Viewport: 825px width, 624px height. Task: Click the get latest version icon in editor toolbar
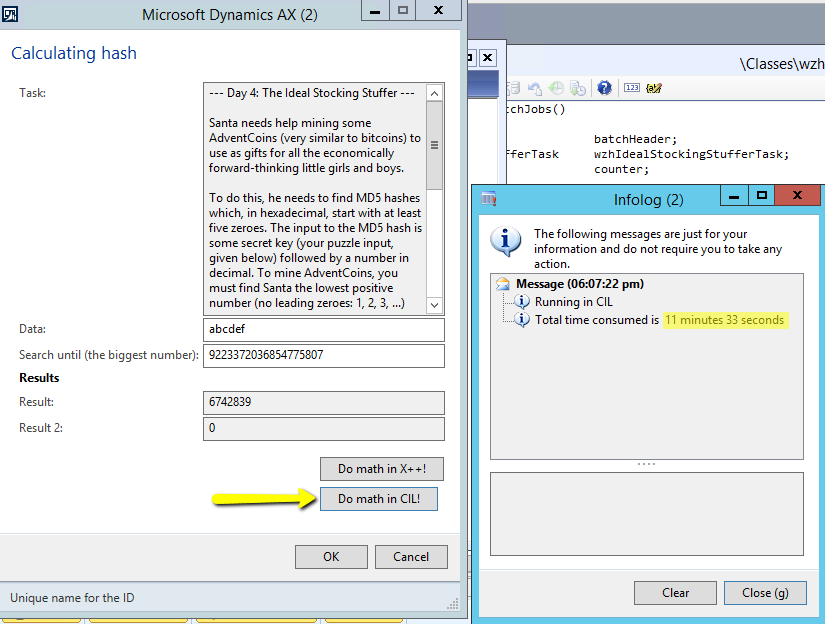click(578, 88)
